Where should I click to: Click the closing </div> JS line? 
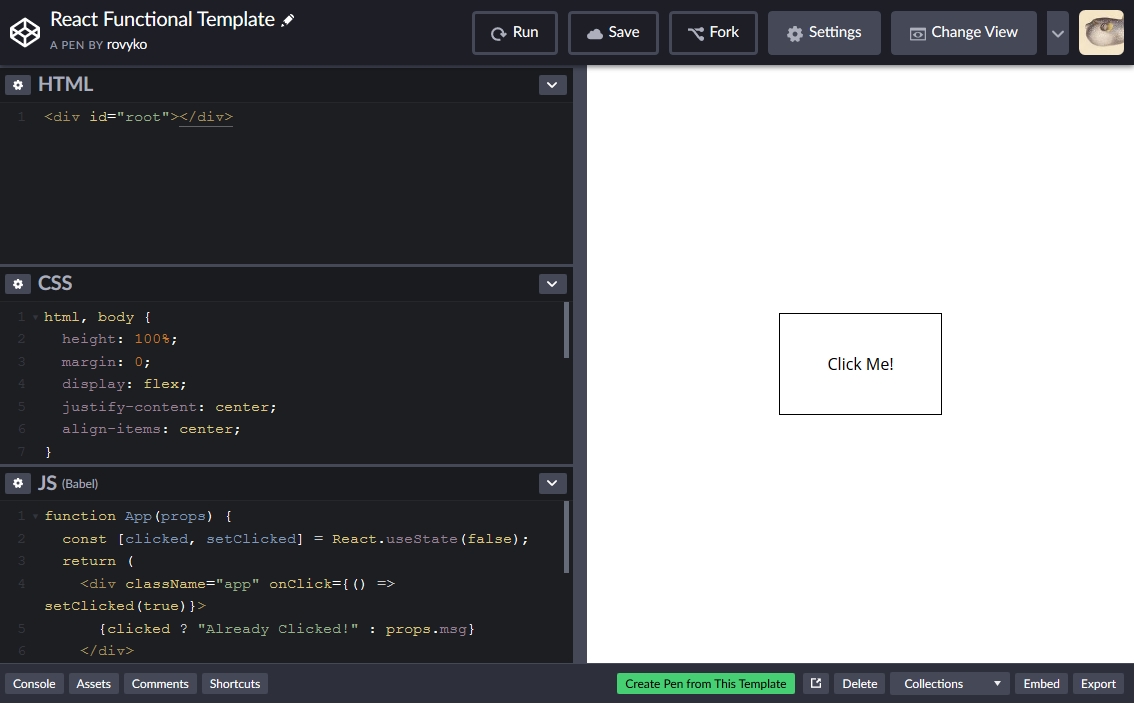pos(107,651)
